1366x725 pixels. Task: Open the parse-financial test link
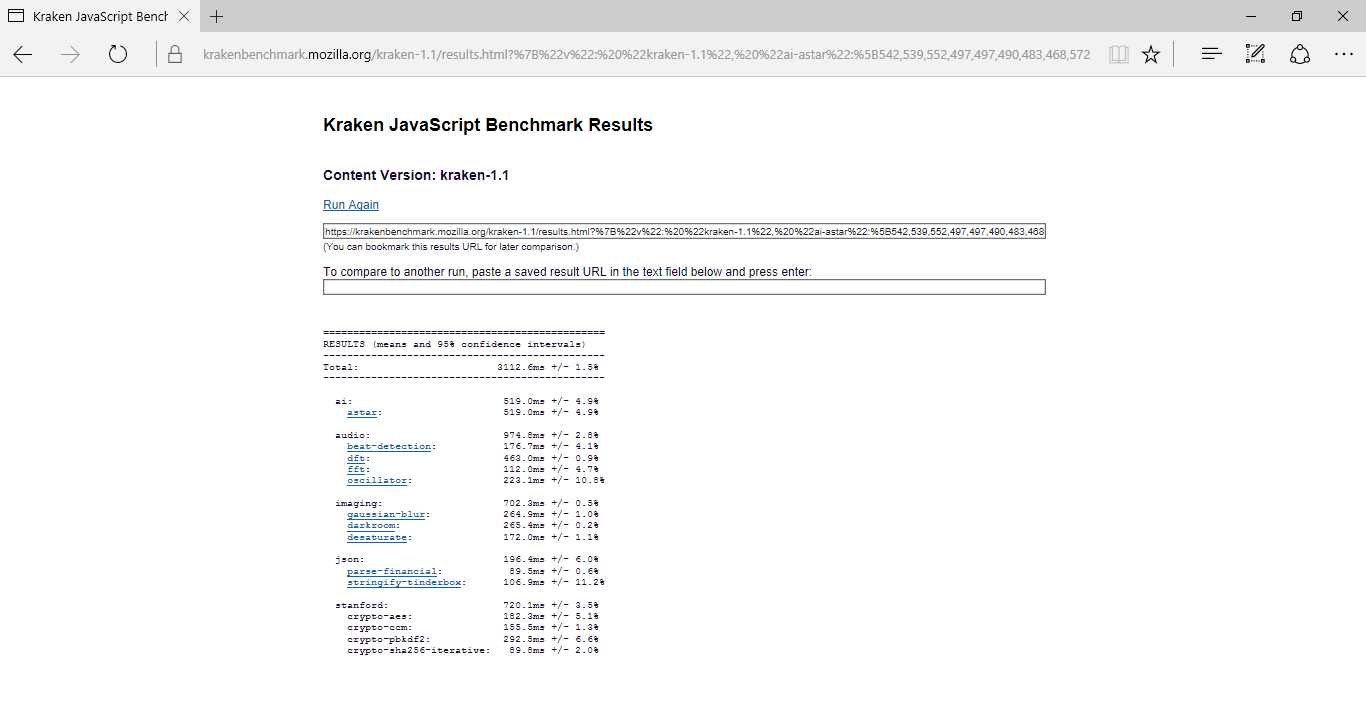click(392, 572)
